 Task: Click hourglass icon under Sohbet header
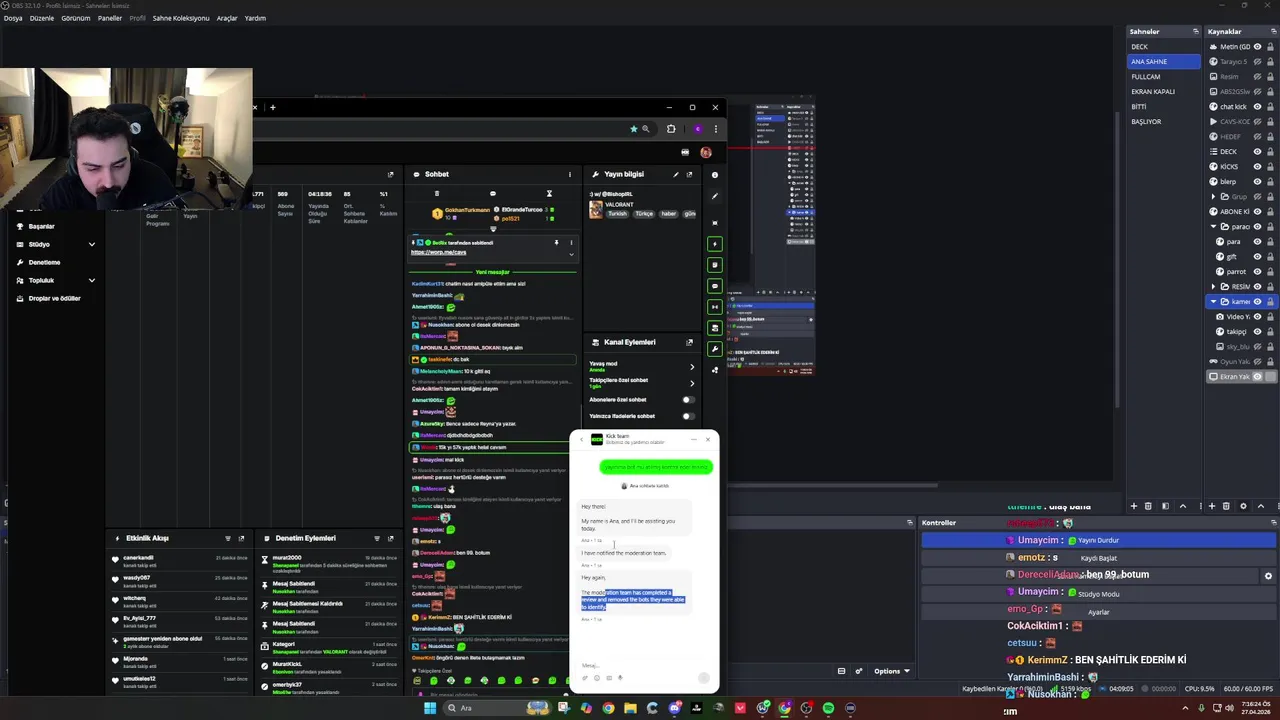click(549, 194)
